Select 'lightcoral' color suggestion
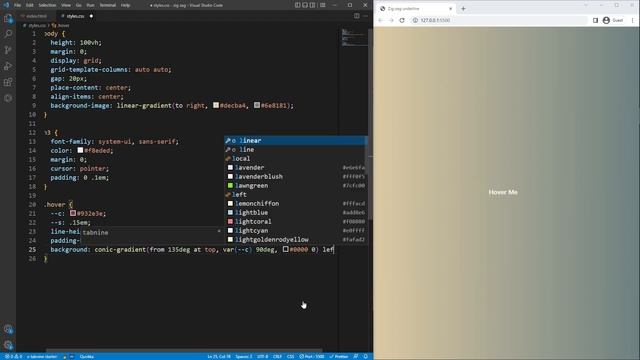The image size is (640, 360). click(296, 221)
